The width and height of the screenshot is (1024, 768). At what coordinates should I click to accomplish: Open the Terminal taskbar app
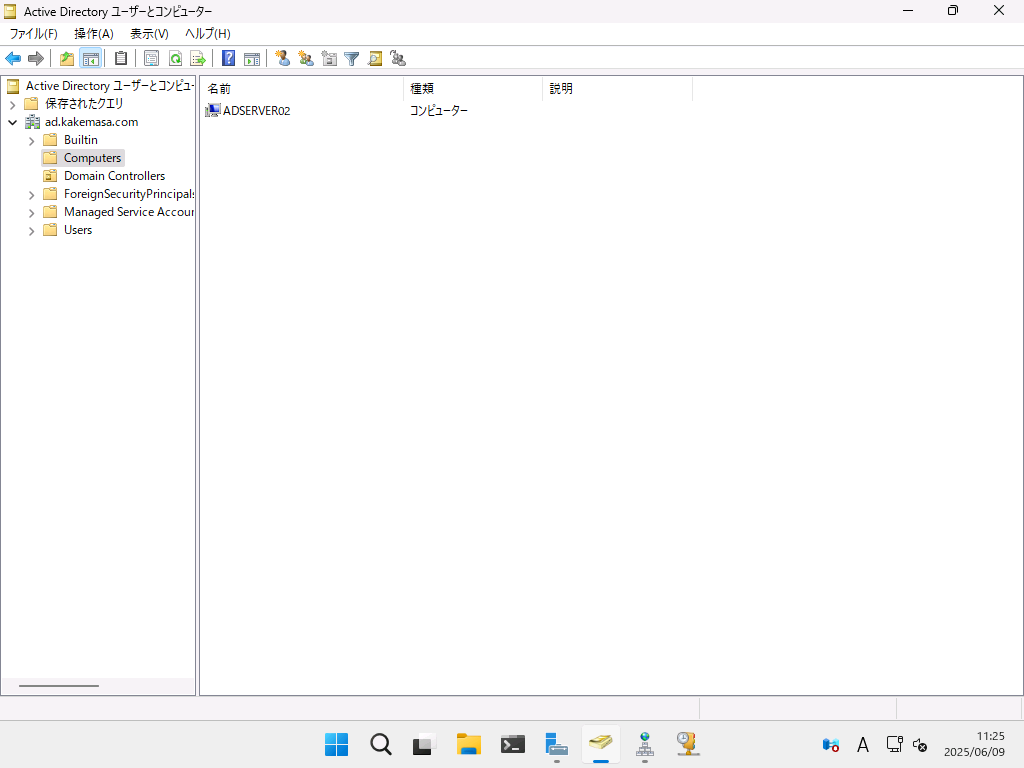513,744
